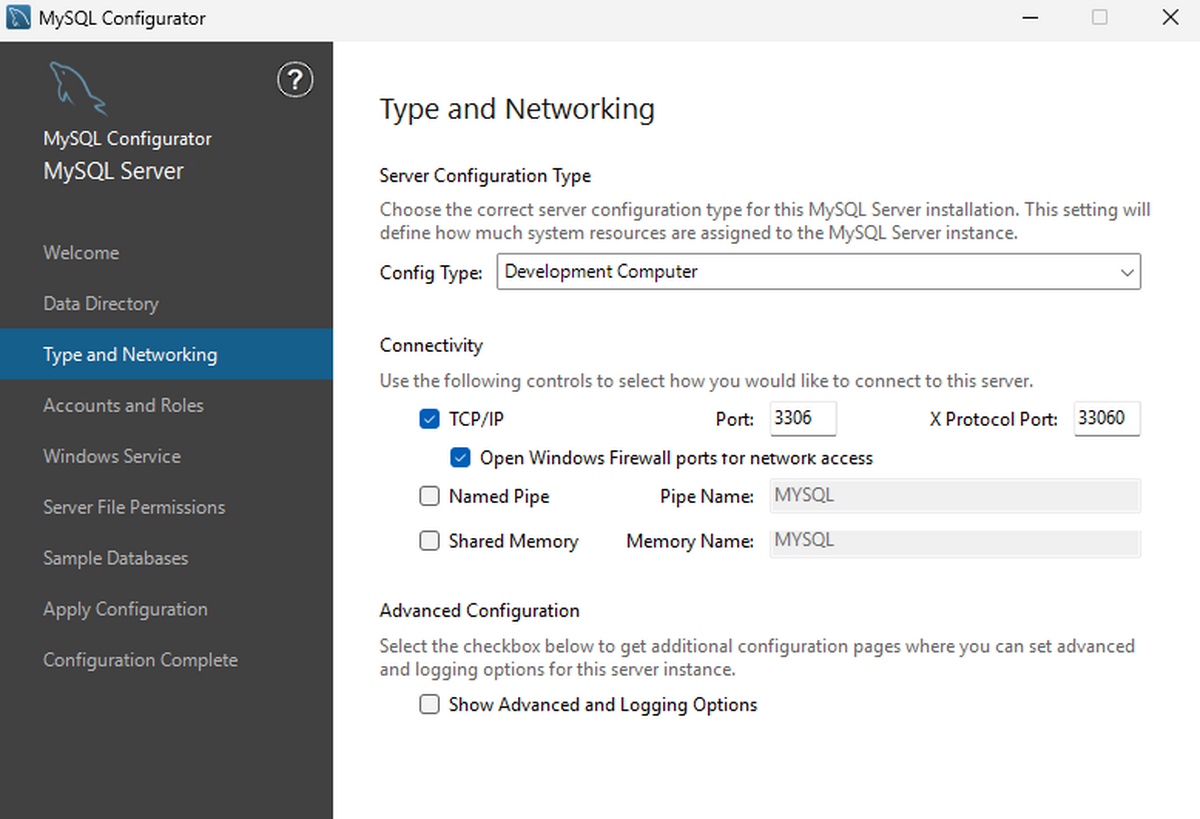Click the MySQL Server sidebar title

113,172
